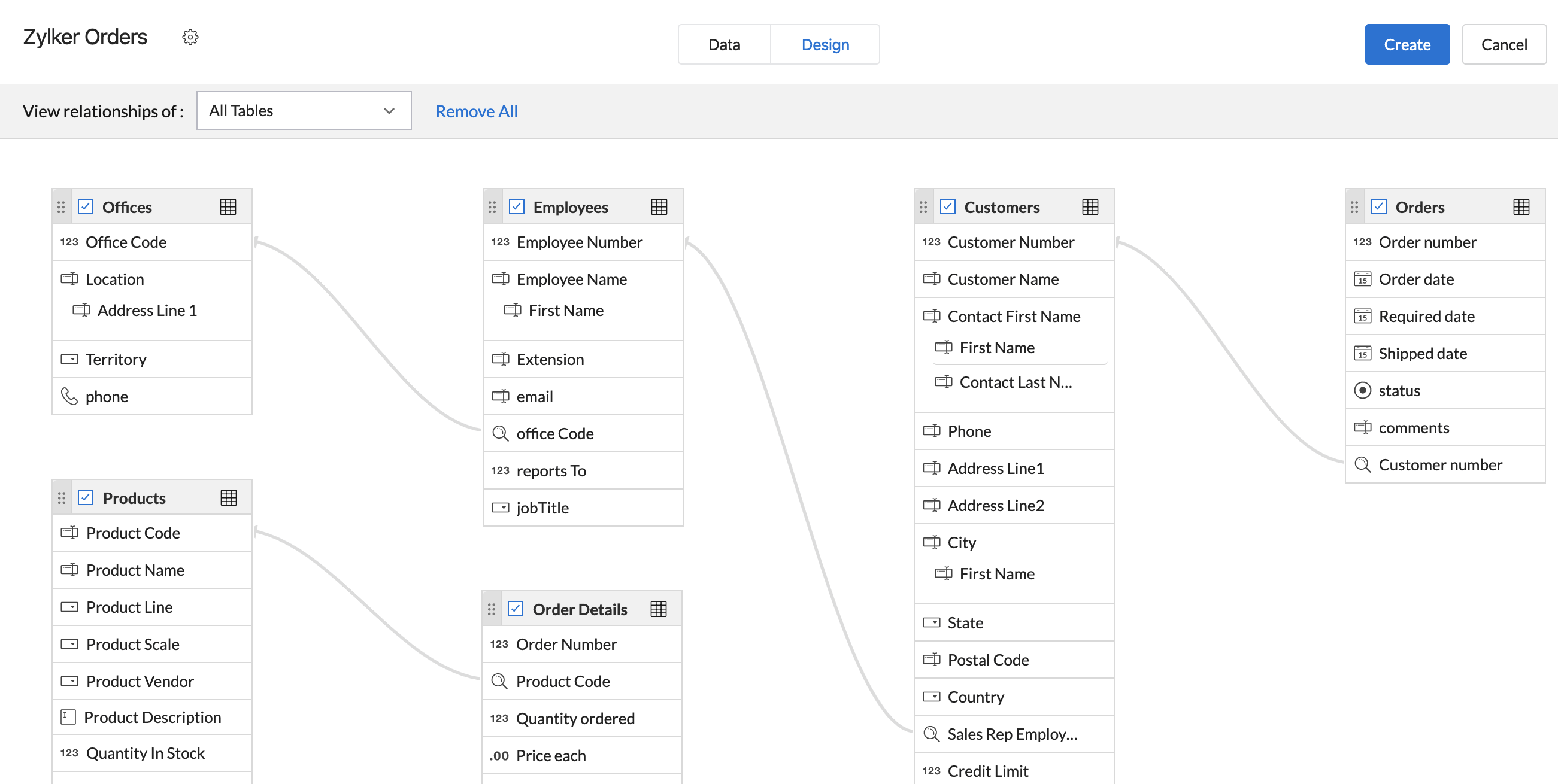Uncheck the Offices table checkbox
The height and width of the screenshot is (784, 1558).
coord(86,206)
